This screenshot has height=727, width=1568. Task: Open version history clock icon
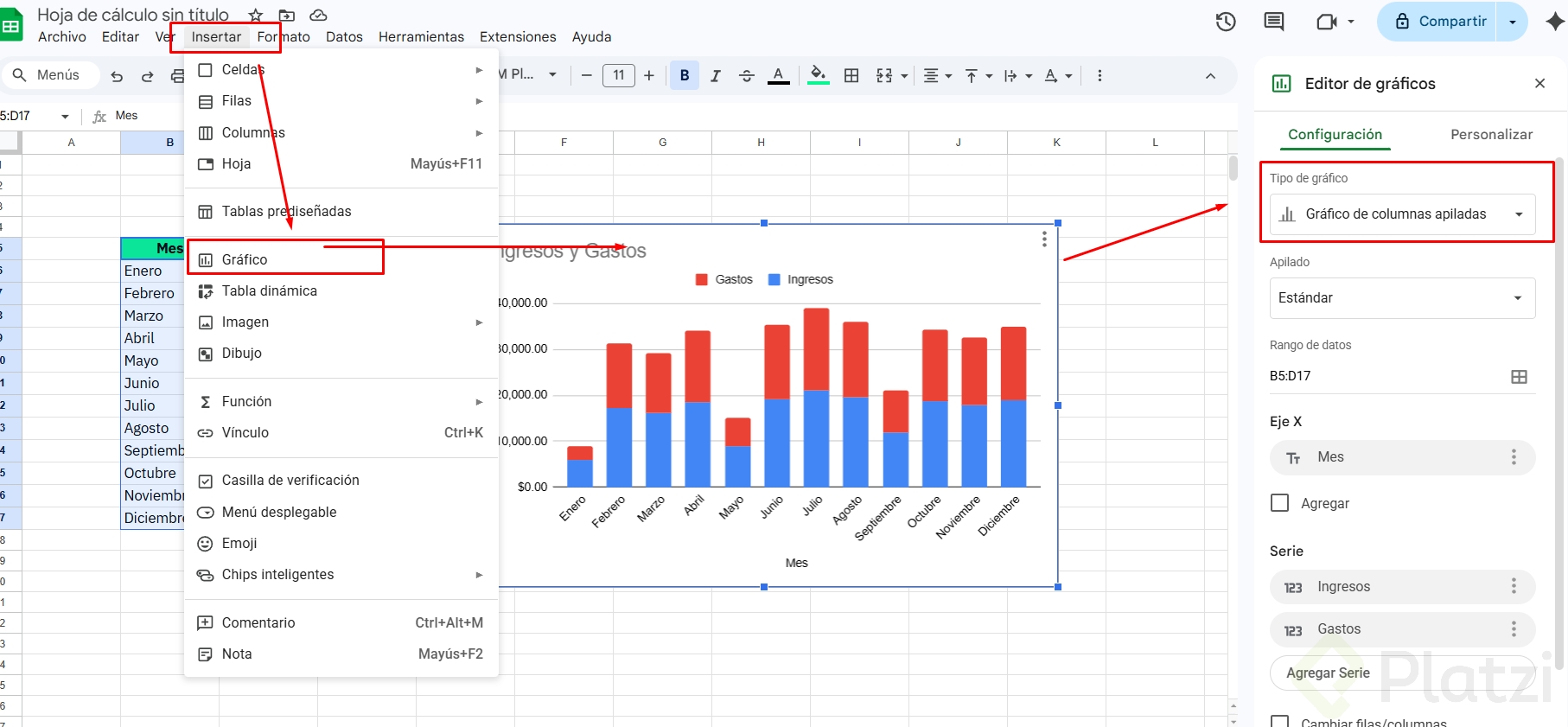1226,22
